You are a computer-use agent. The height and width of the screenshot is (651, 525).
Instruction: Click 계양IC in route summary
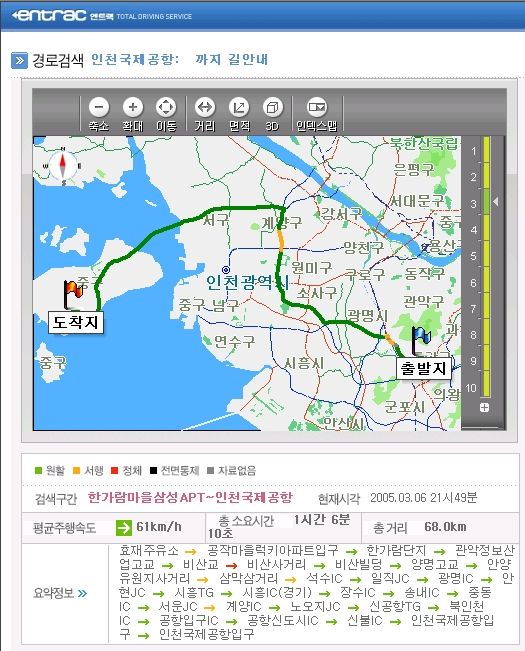tap(244, 607)
